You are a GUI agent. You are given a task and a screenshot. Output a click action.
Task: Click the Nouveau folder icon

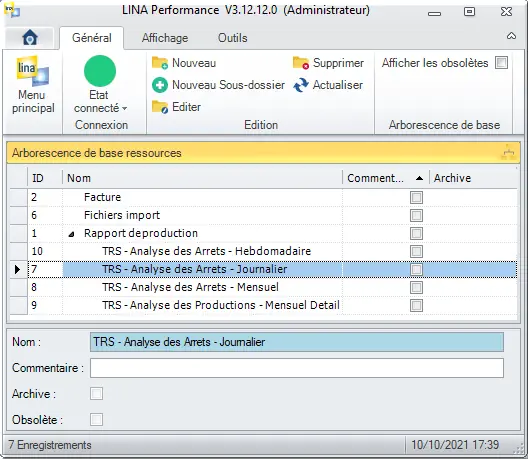[x=160, y=63]
